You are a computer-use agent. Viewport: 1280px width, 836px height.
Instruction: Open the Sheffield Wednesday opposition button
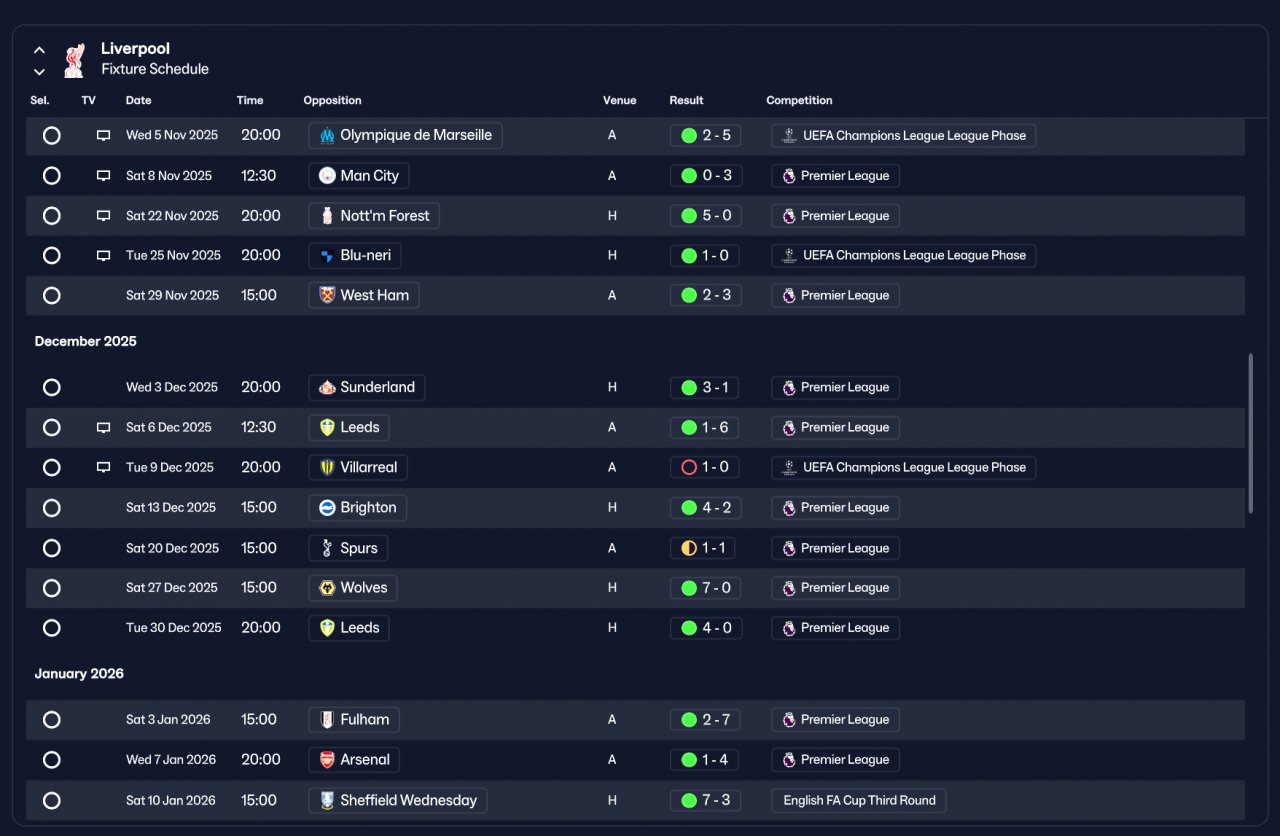(x=398, y=800)
